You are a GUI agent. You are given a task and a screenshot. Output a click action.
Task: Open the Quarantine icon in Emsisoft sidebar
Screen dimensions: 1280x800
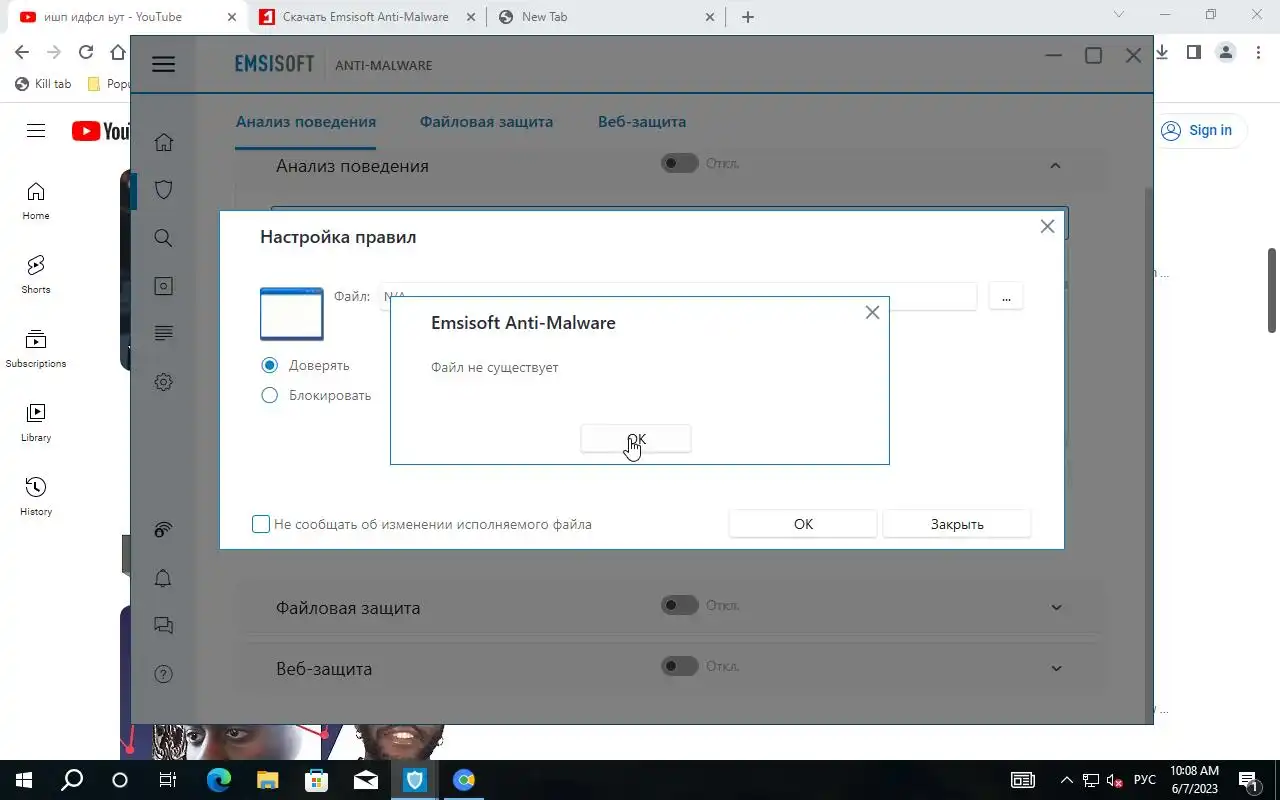click(164, 286)
